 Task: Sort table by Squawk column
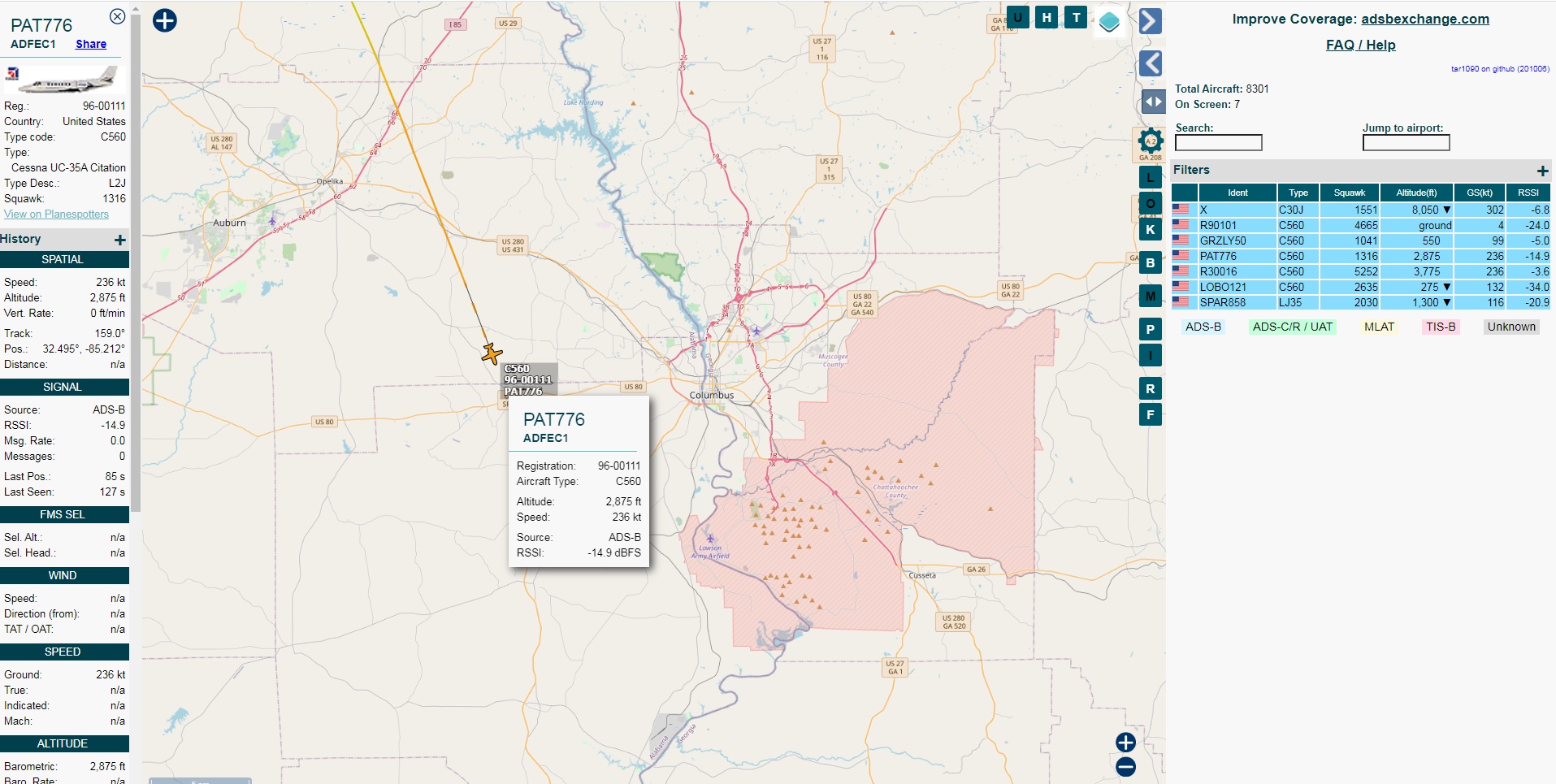pos(1350,193)
